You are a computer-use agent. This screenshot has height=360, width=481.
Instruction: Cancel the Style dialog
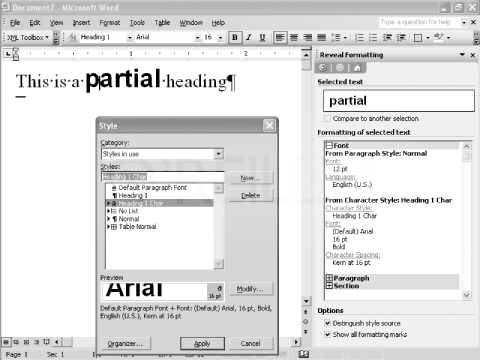[251, 344]
